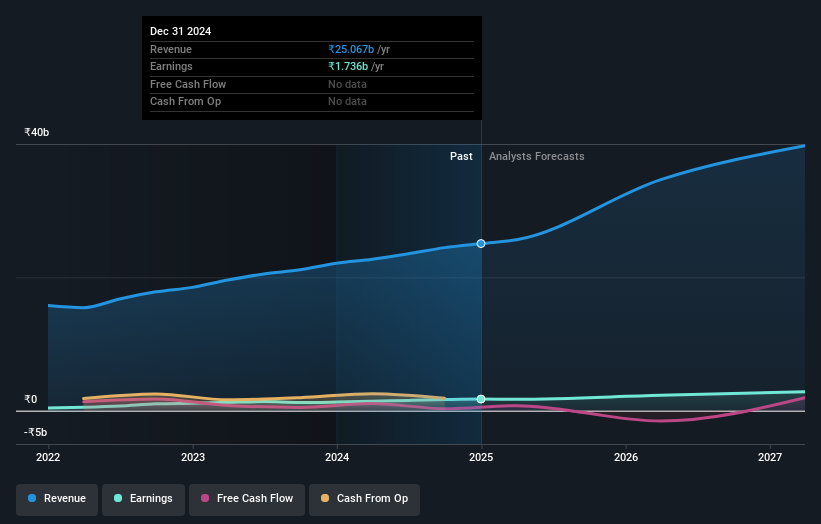
Task: Click the -₹5b y-axis label
Action: [x=36, y=432]
